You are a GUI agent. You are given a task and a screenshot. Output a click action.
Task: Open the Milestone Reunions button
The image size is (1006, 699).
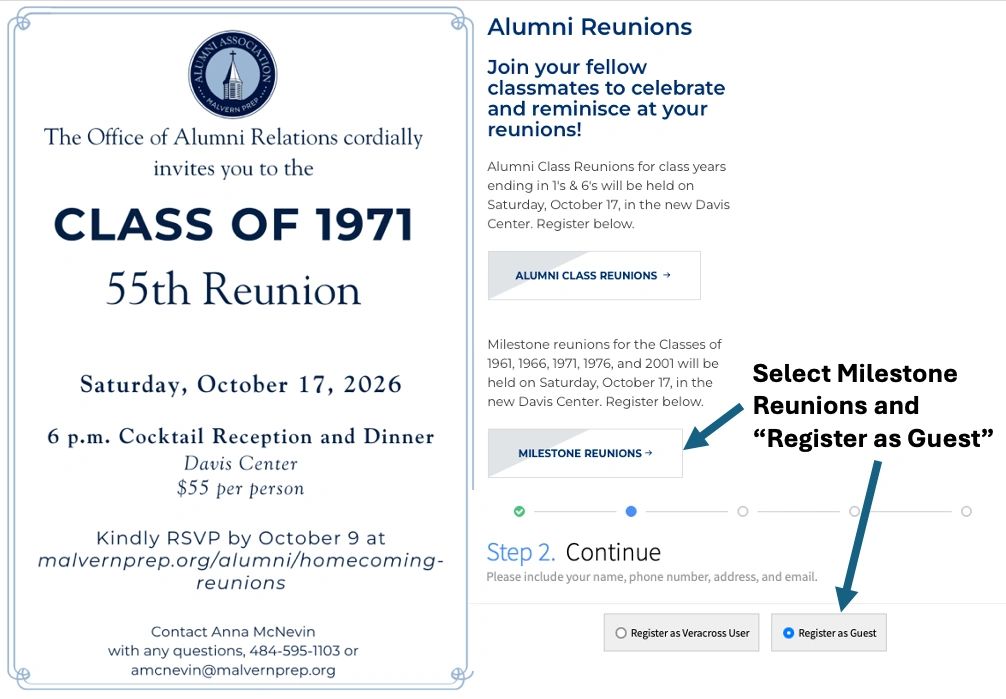pyautogui.click(x=585, y=453)
